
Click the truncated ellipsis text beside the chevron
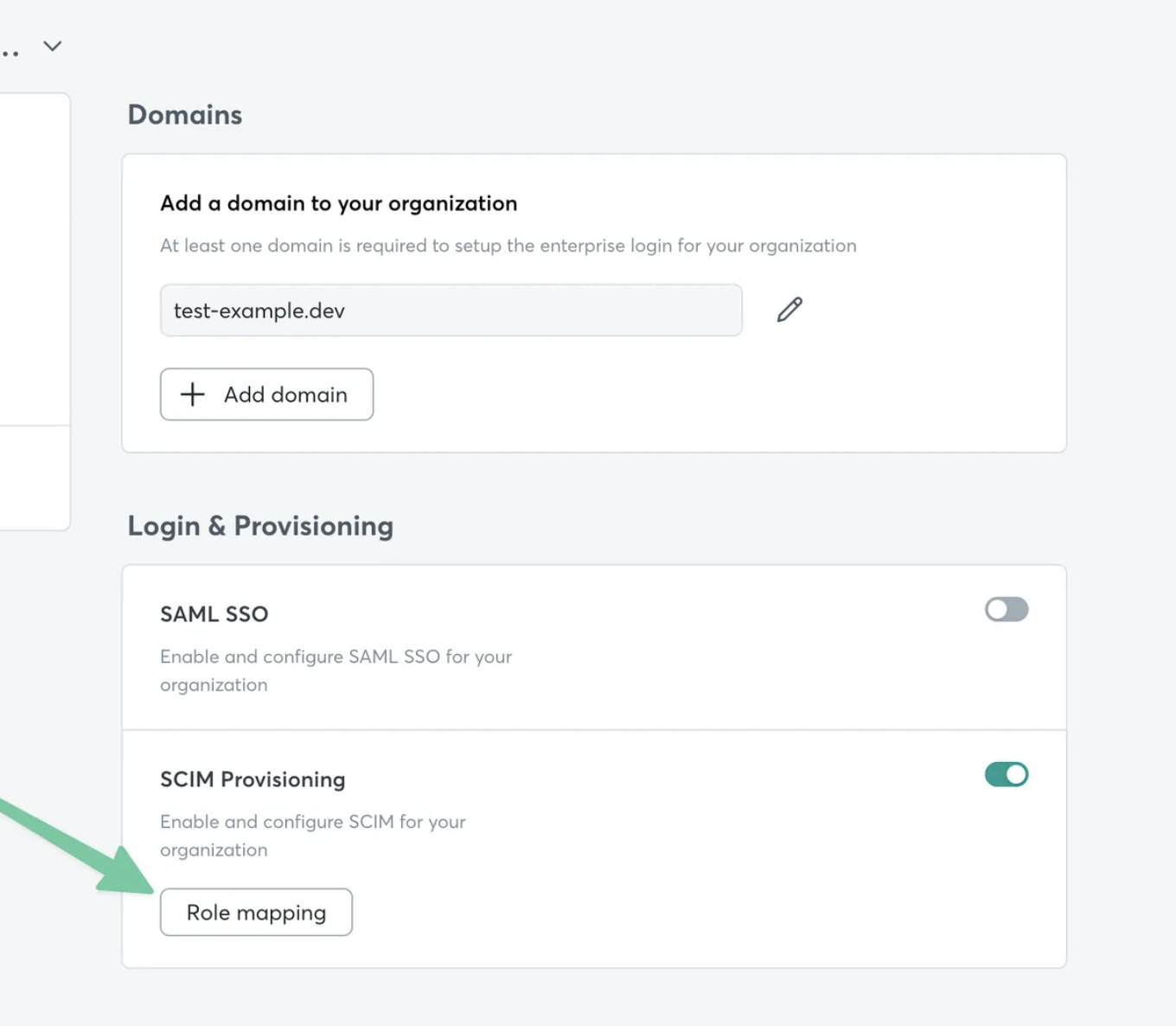click(10, 54)
